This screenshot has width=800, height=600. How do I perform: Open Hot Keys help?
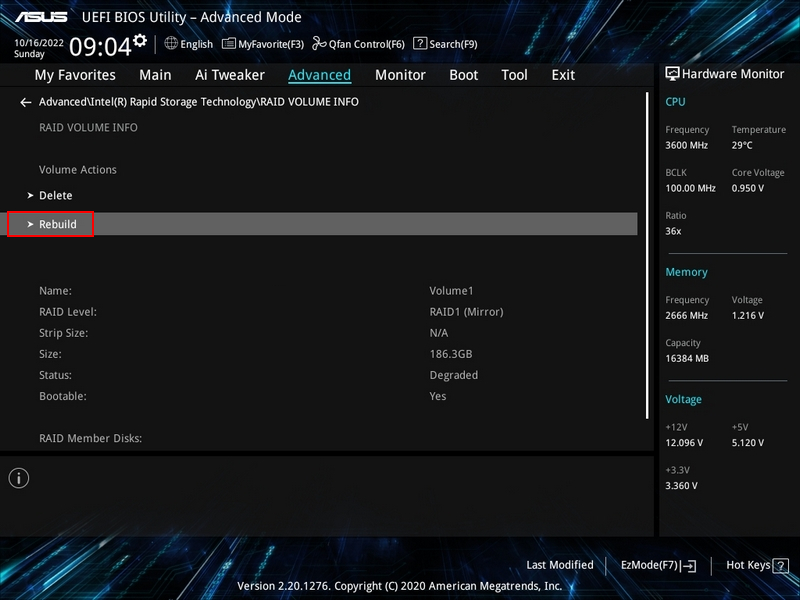coord(757,565)
